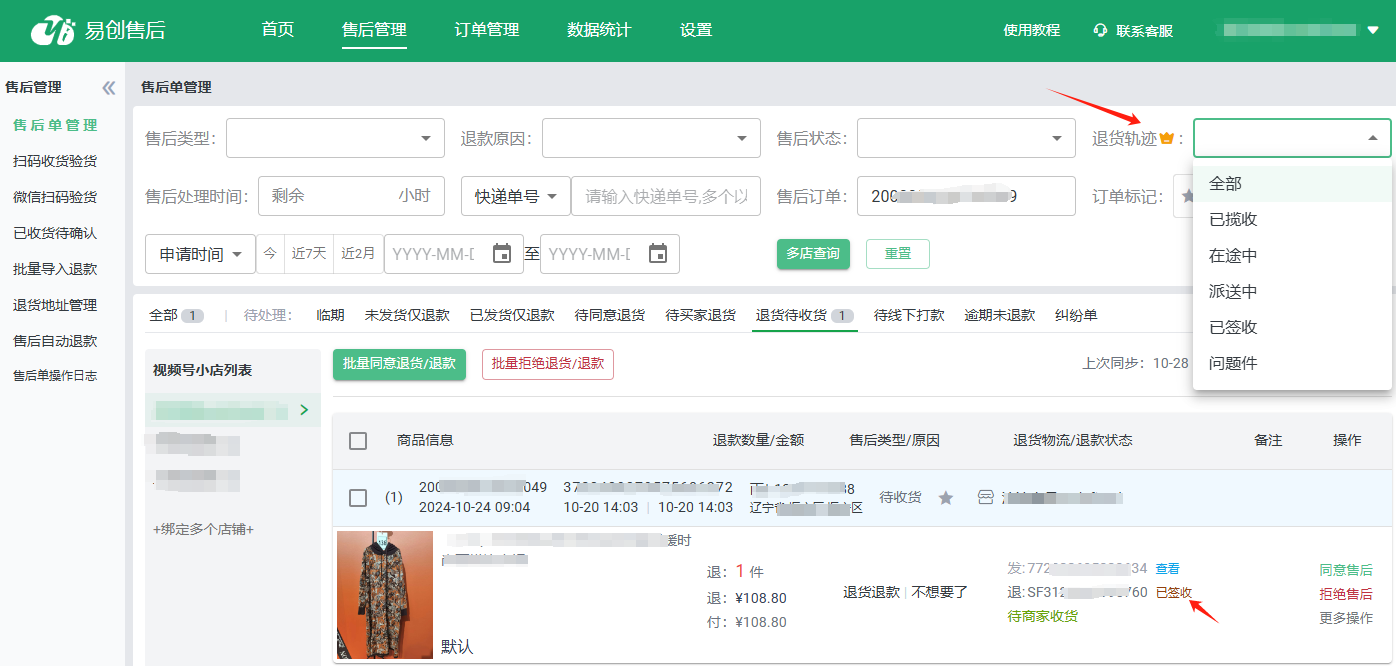This screenshot has width=1396, height=666.
Task: Check the select-all checkbox in table header
Action: tap(358, 441)
